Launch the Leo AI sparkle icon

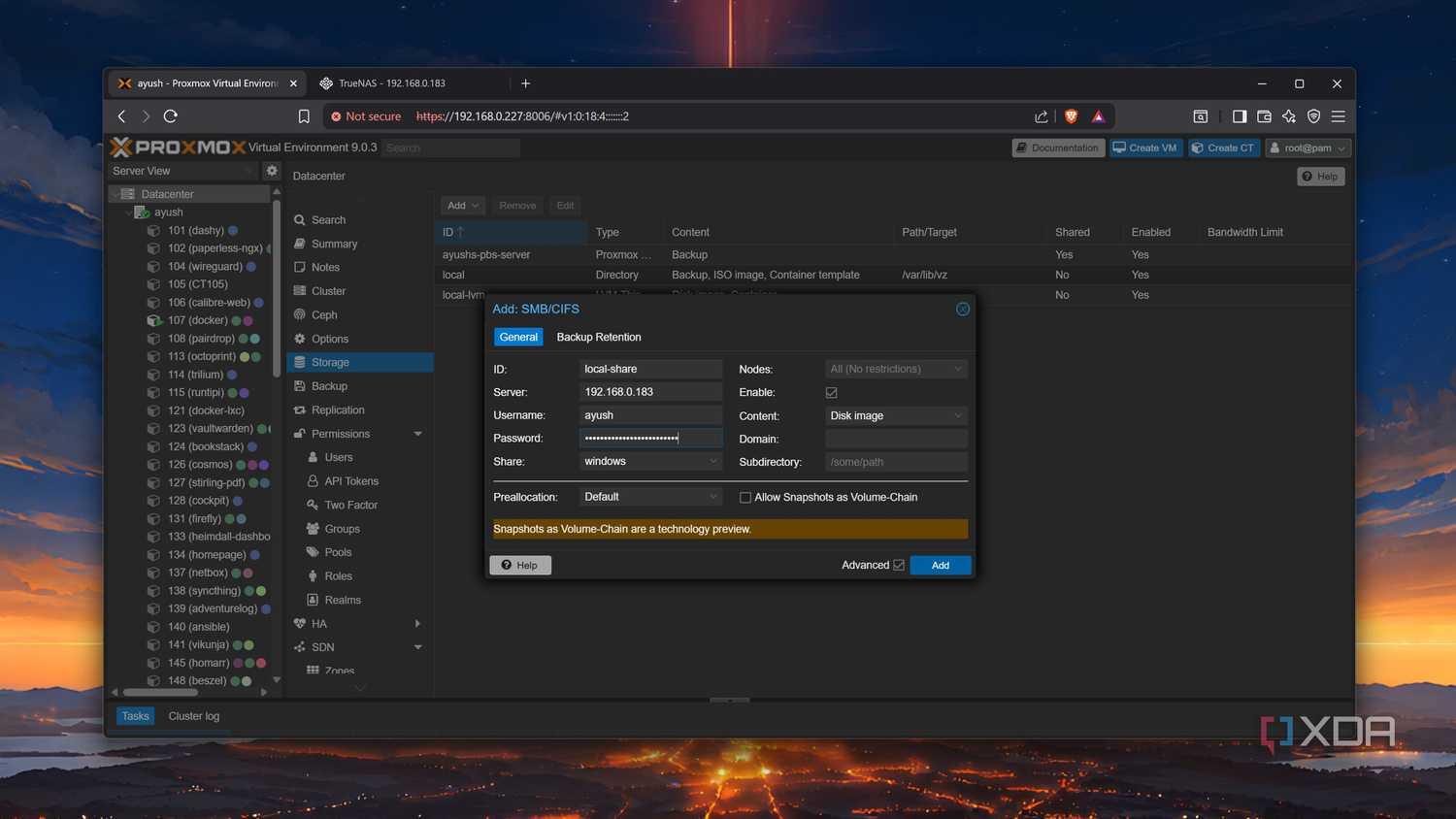click(x=1289, y=116)
